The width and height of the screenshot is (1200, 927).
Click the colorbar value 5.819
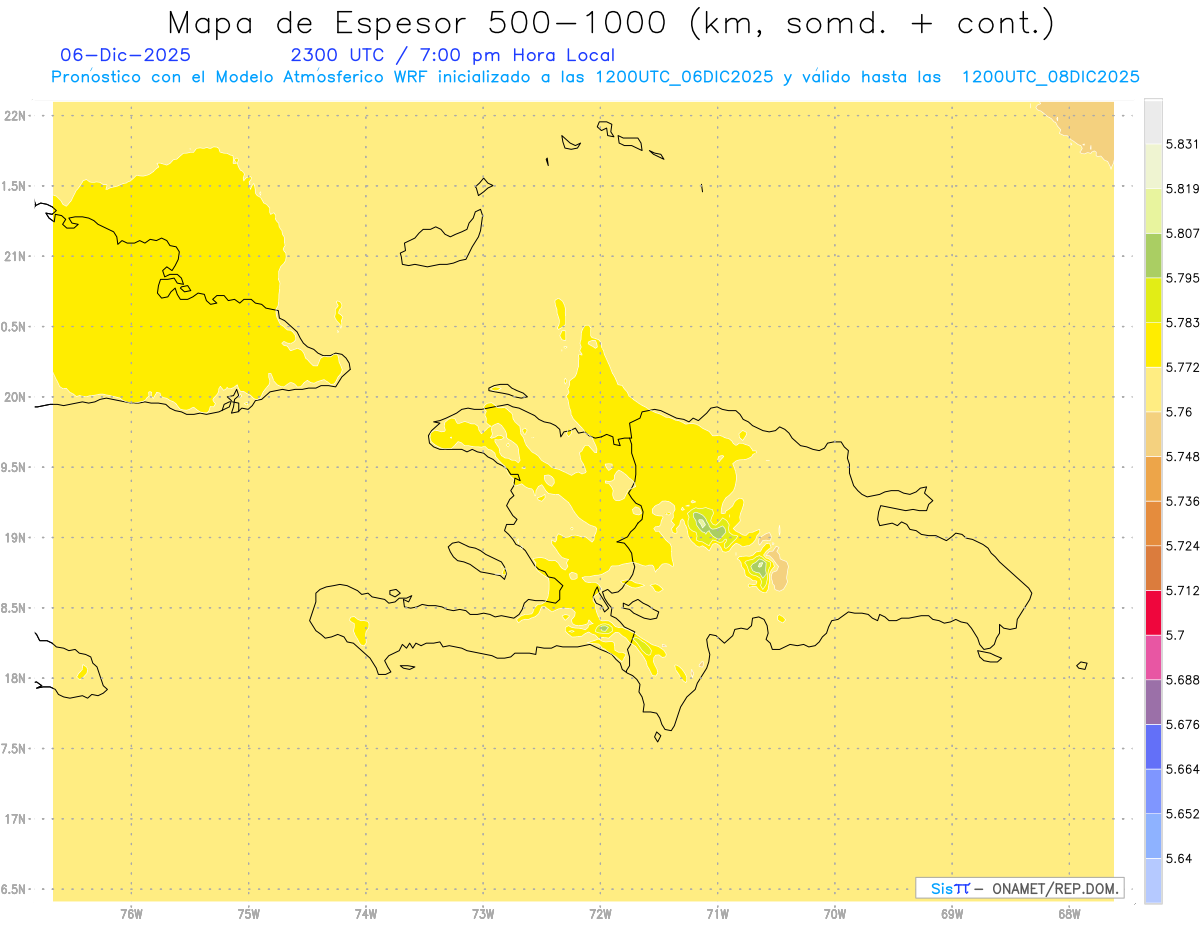coord(1182,189)
